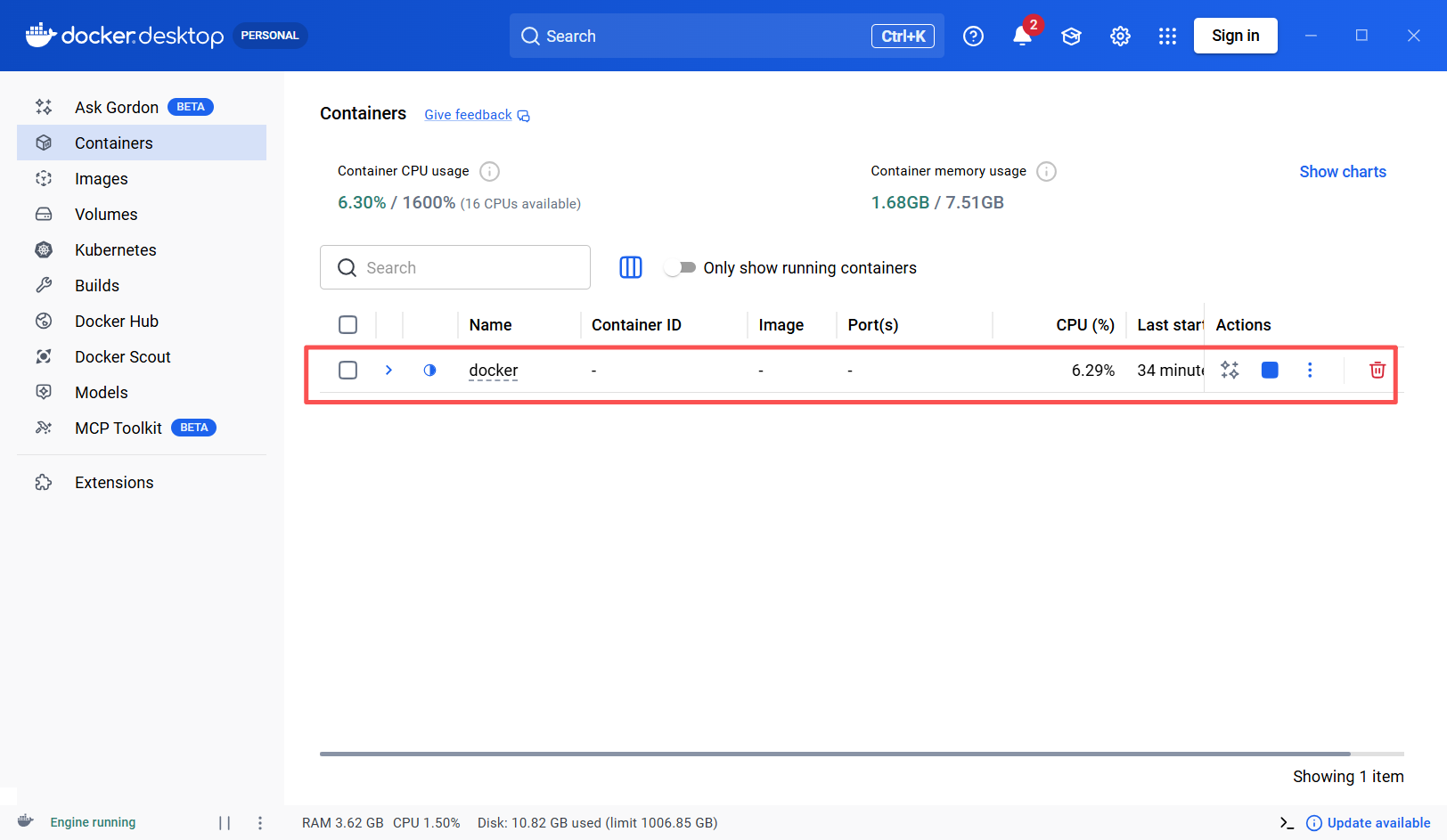Open the Ask Gordon assistant
Viewport: 1447px width, 840px height.
click(x=142, y=107)
